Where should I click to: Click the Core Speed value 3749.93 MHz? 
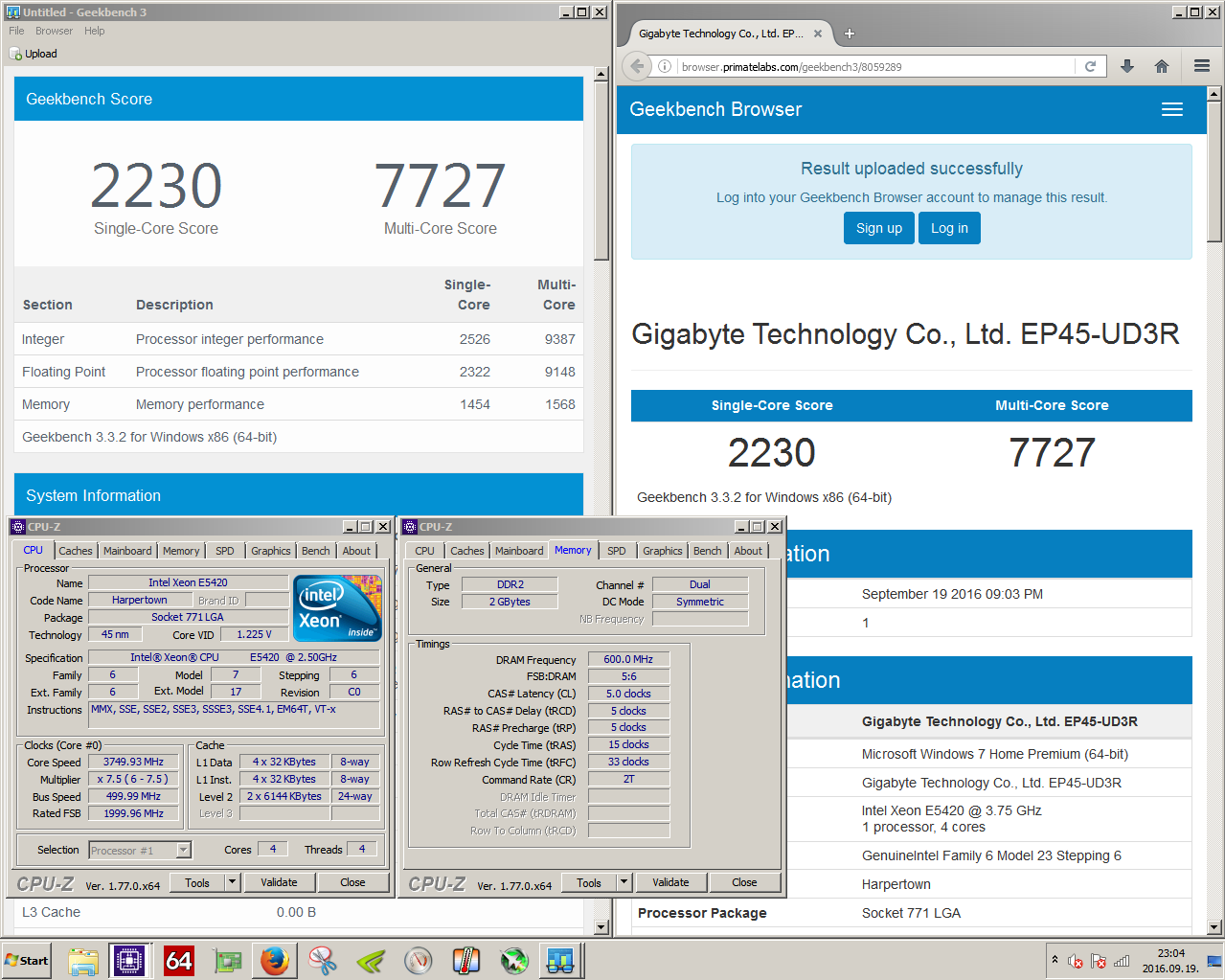(133, 762)
